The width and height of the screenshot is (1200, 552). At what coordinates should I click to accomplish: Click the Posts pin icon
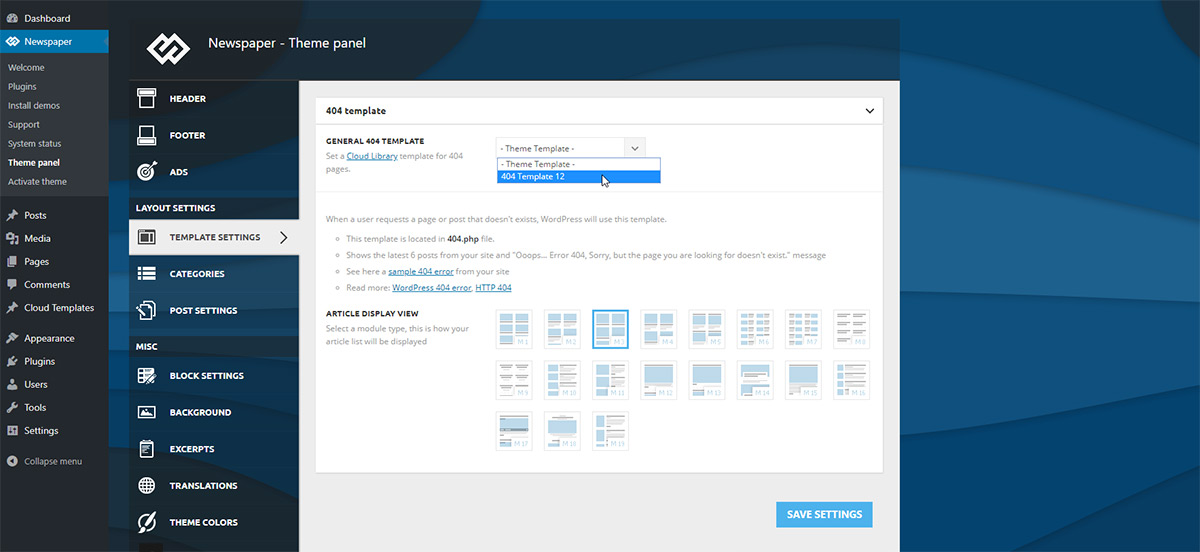click(12, 216)
